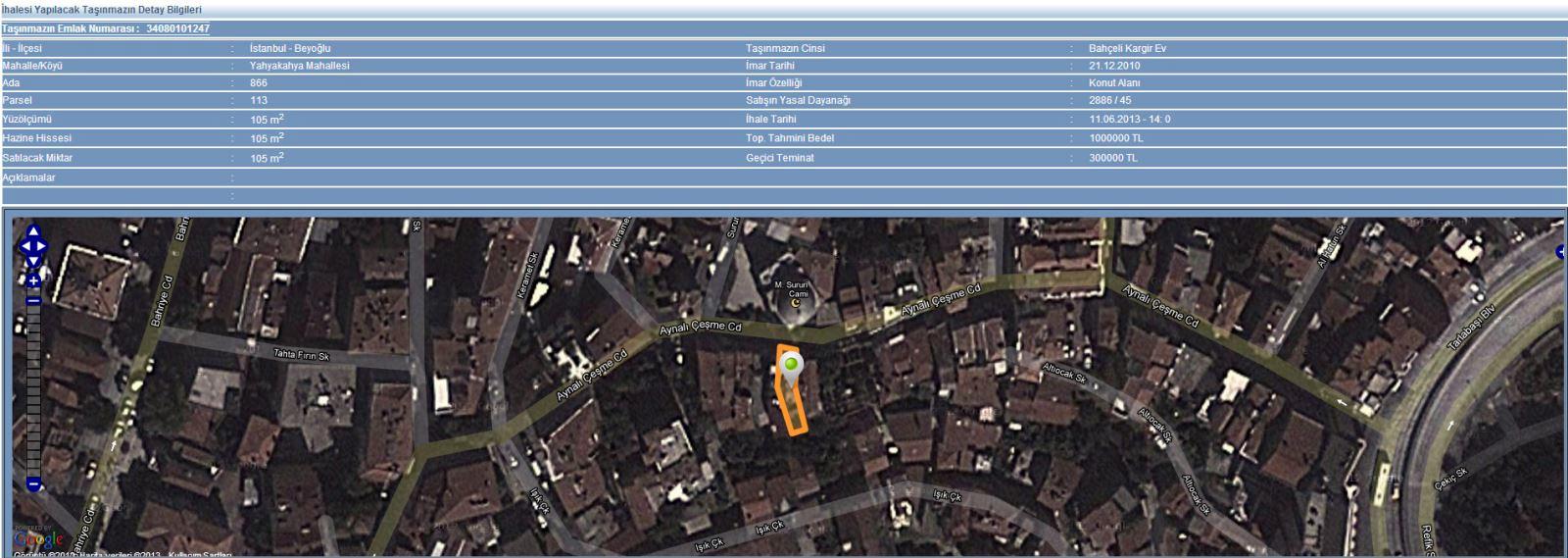
Task: Click the 1000000 TL estimated price value
Action: click(x=1115, y=138)
